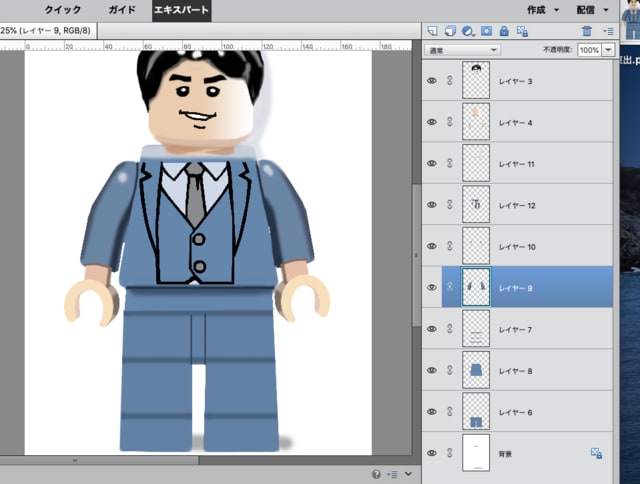This screenshot has height=484, width=640.
Task: Toggle the eye icon for レイヤー 12
Action: (x=432, y=204)
